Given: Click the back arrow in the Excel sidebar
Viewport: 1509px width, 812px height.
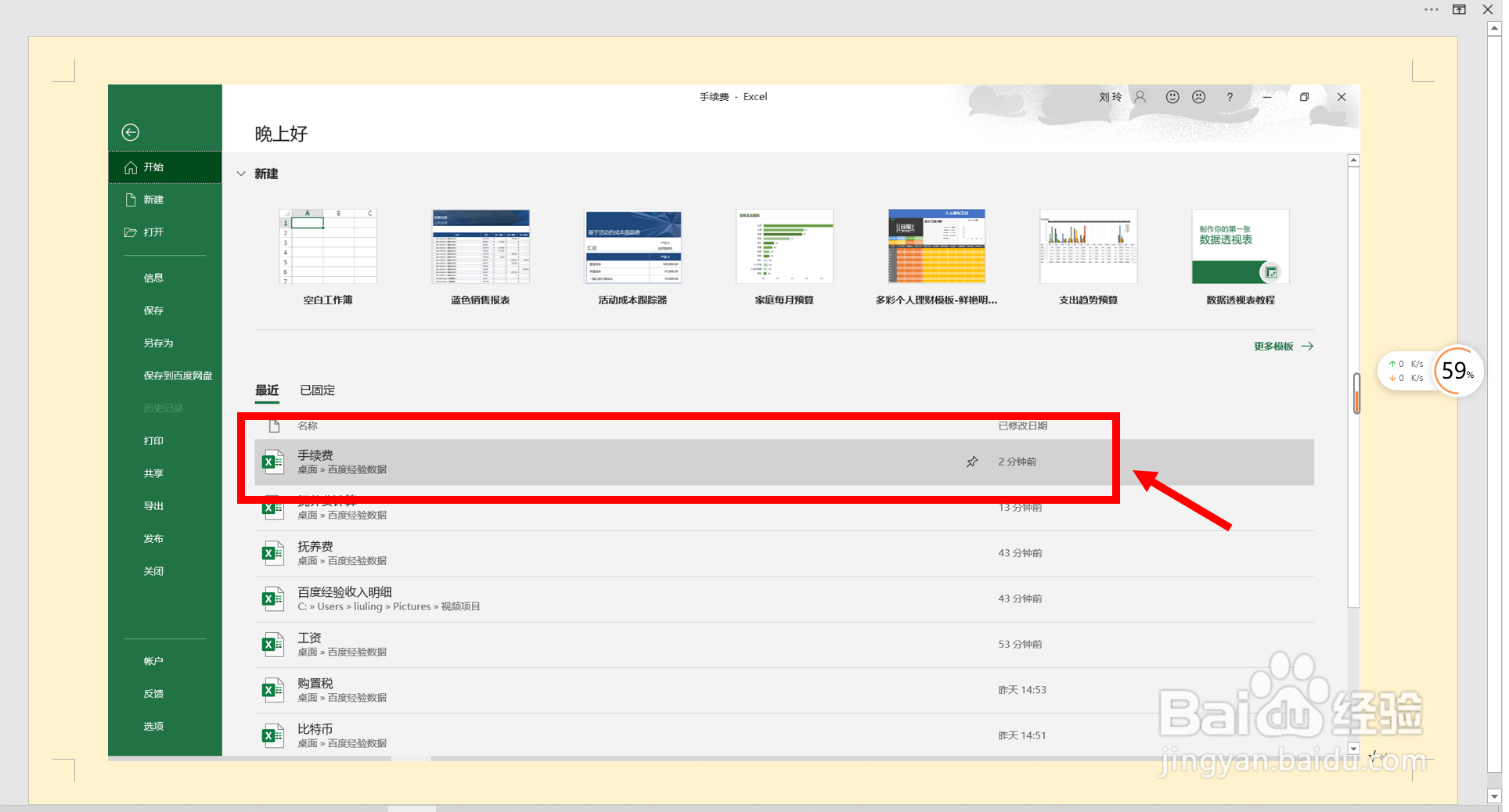Looking at the screenshot, I should coord(131,132).
